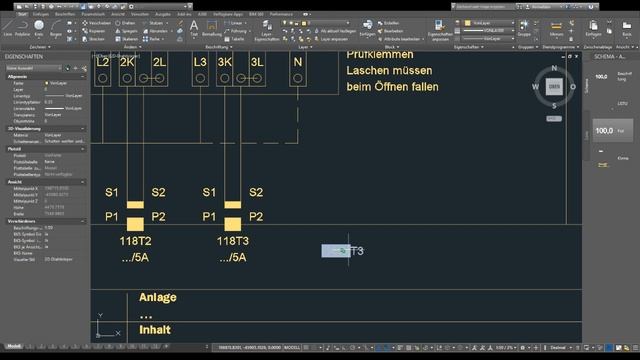Open the Ansicht ribbon tab
Image resolution: width=640 pixels, height=360 pixels.
tap(118, 14)
